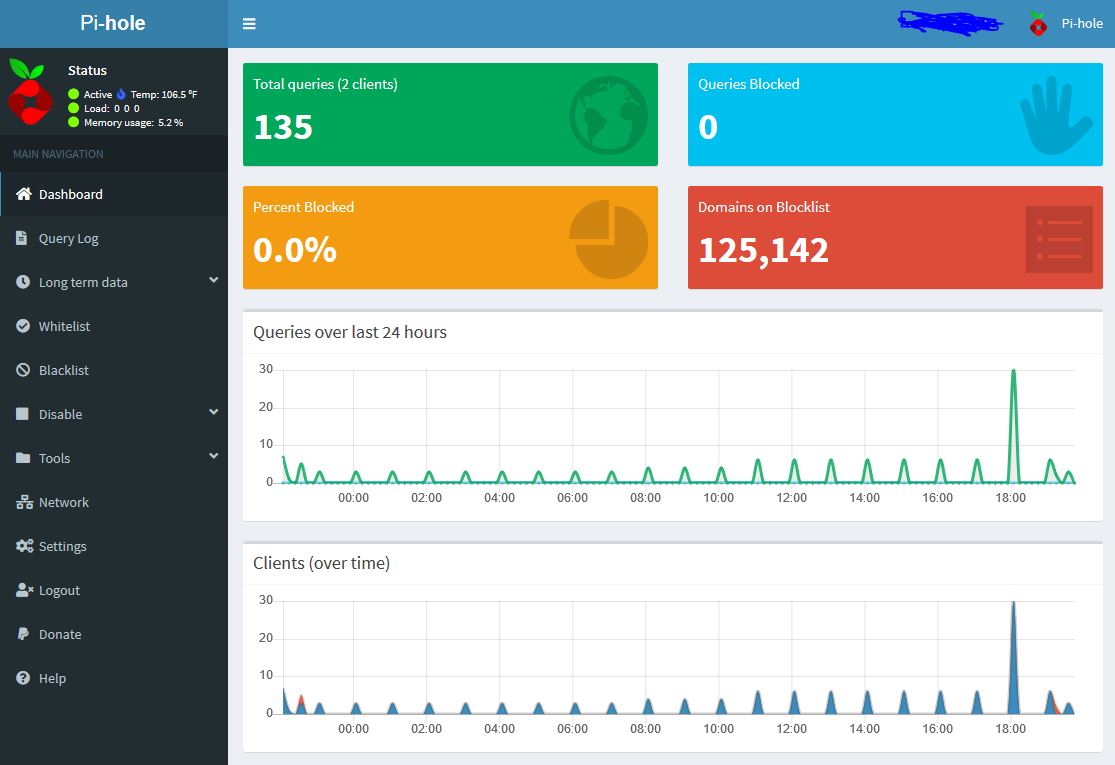Click the Help question mark icon
The height and width of the screenshot is (765, 1115).
coord(23,678)
